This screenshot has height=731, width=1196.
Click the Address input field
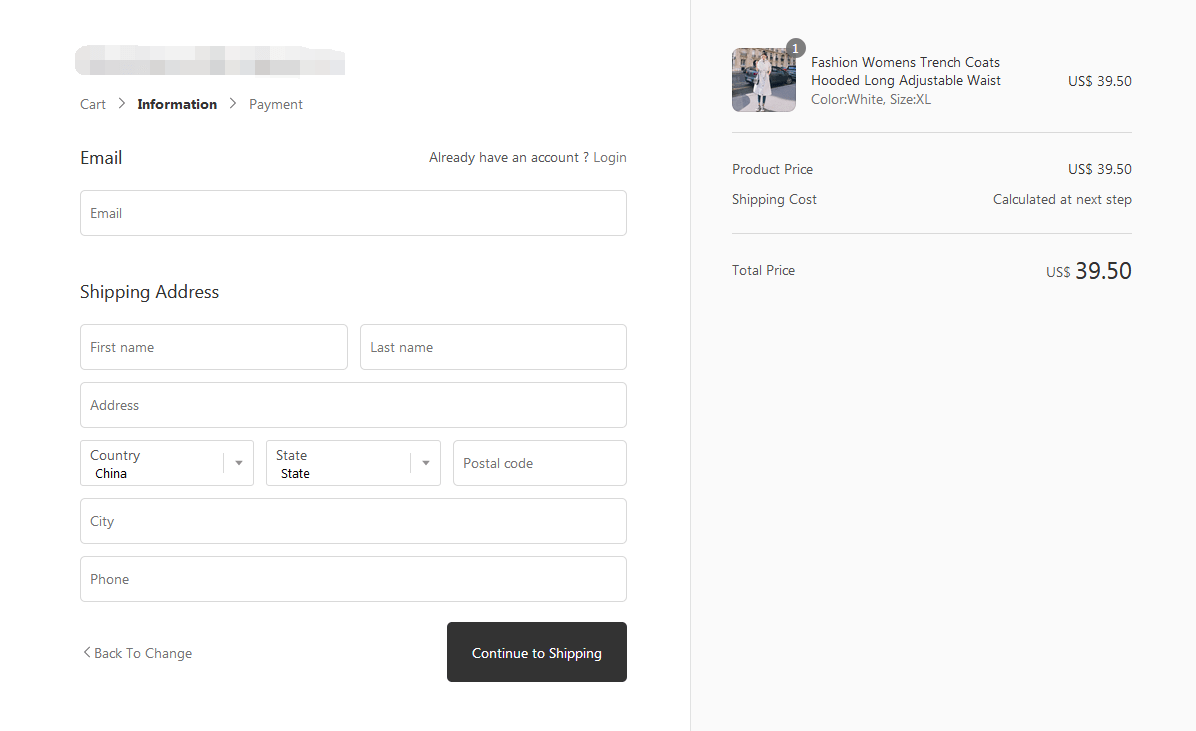click(x=353, y=405)
